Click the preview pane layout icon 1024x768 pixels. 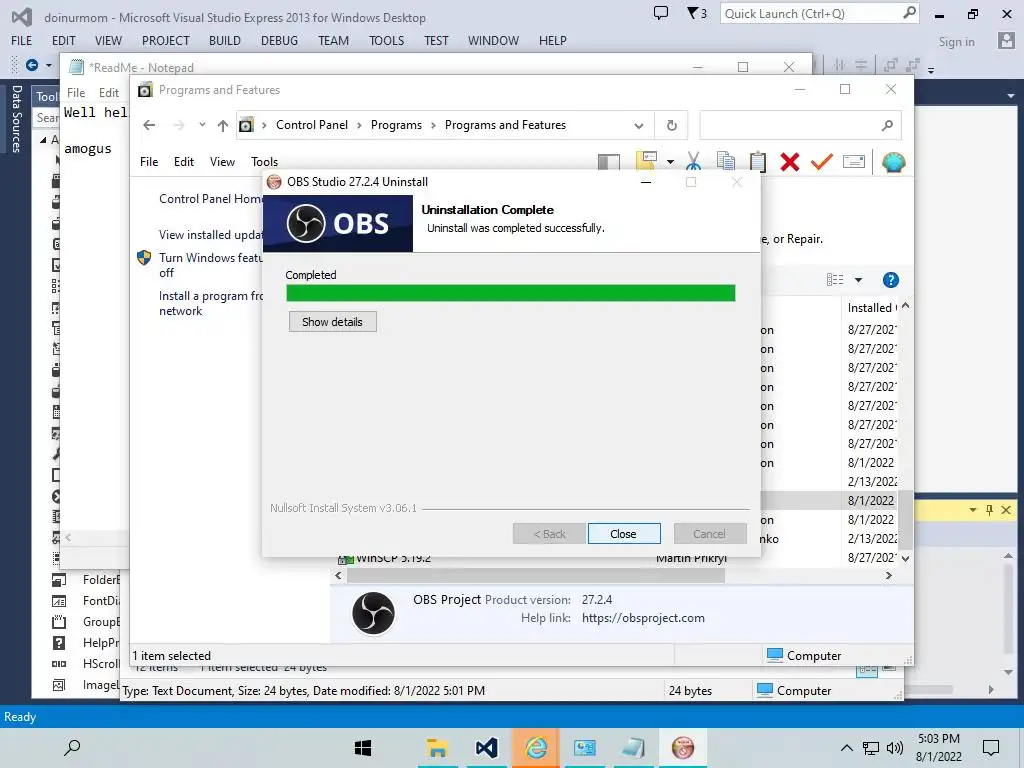click(609, 162)
